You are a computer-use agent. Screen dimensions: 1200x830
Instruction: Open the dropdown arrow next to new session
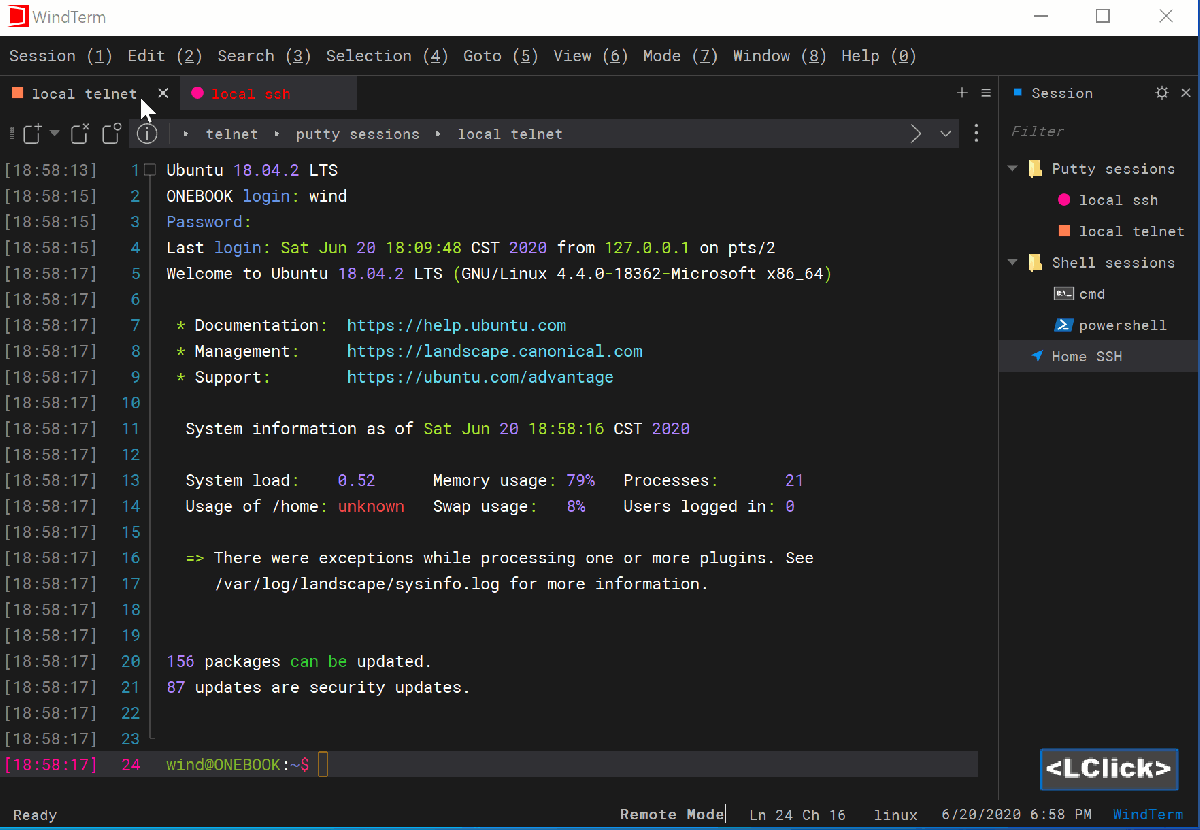55,133
